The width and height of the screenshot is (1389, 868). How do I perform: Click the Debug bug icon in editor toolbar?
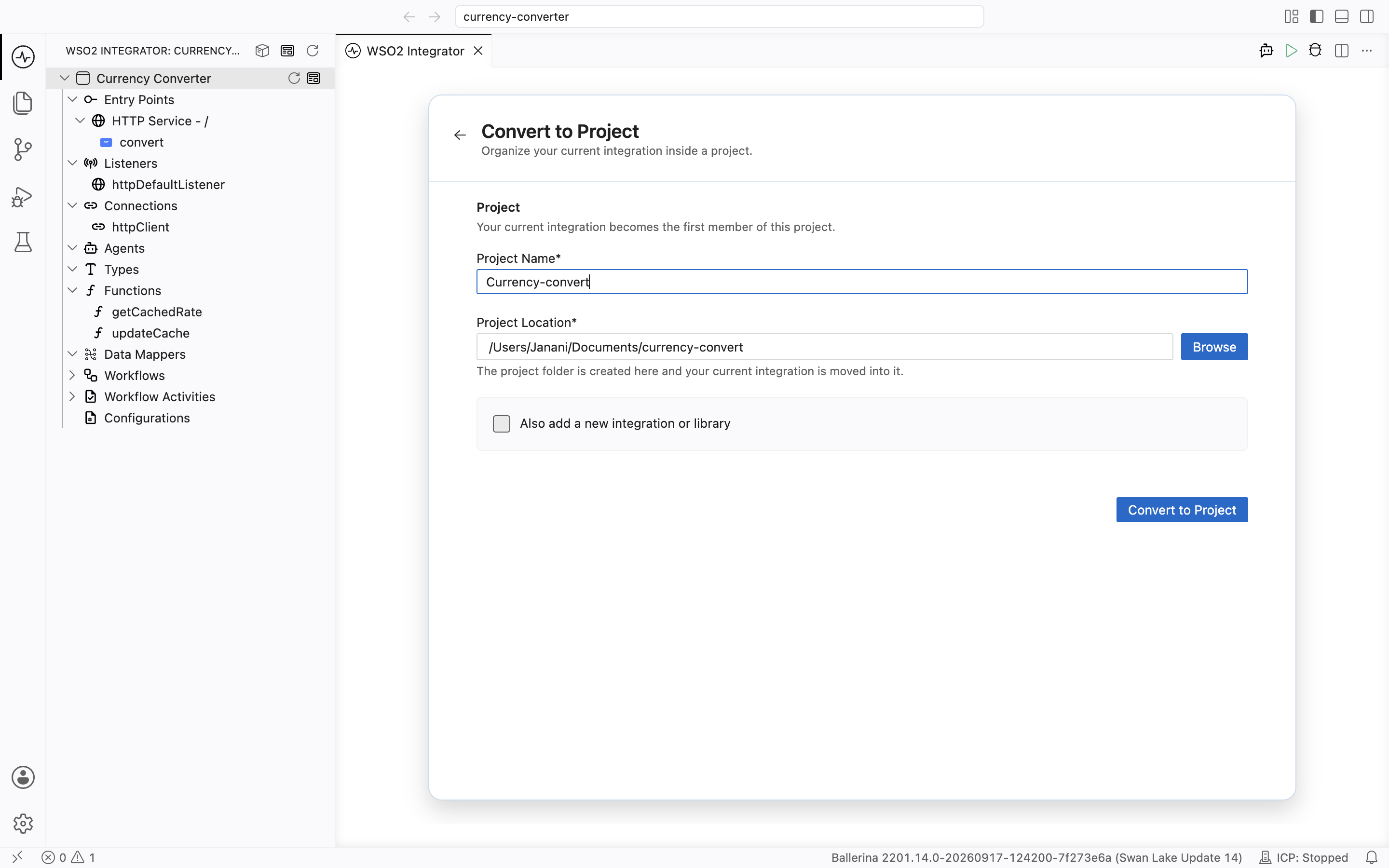tap(1316, 51)
